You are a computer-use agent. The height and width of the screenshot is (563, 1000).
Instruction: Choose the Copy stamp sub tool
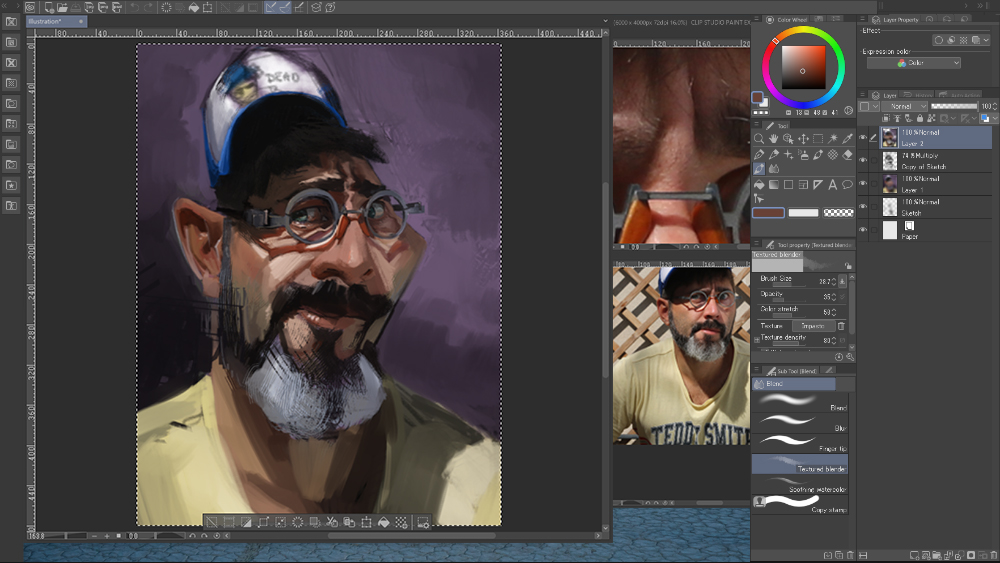coord(800,503)
